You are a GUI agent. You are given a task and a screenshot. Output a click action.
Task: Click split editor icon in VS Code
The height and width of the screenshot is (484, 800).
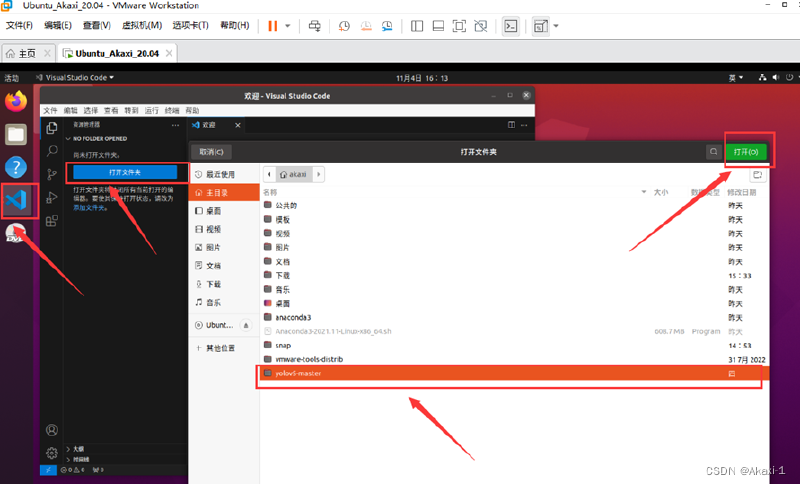tap(511, 125)
